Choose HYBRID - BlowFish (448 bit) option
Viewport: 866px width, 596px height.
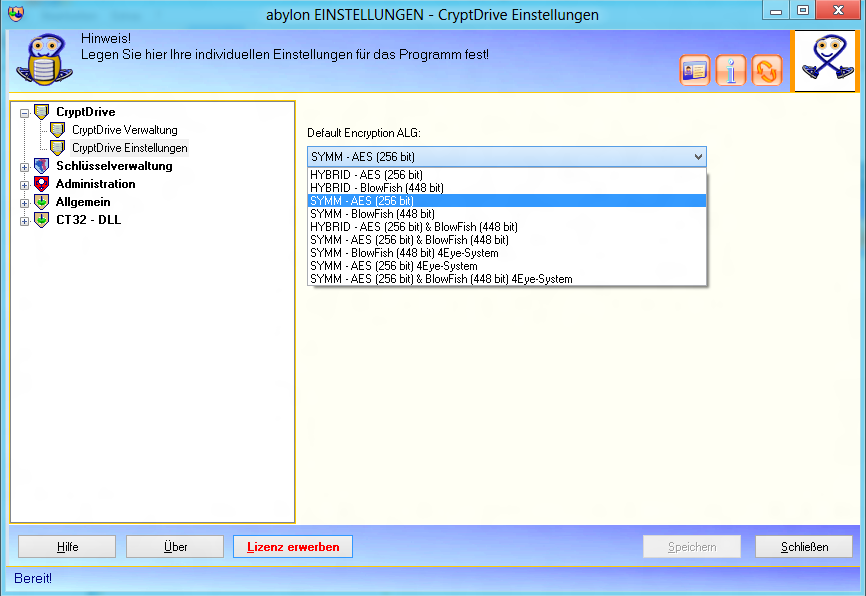[x=506, y=188]
